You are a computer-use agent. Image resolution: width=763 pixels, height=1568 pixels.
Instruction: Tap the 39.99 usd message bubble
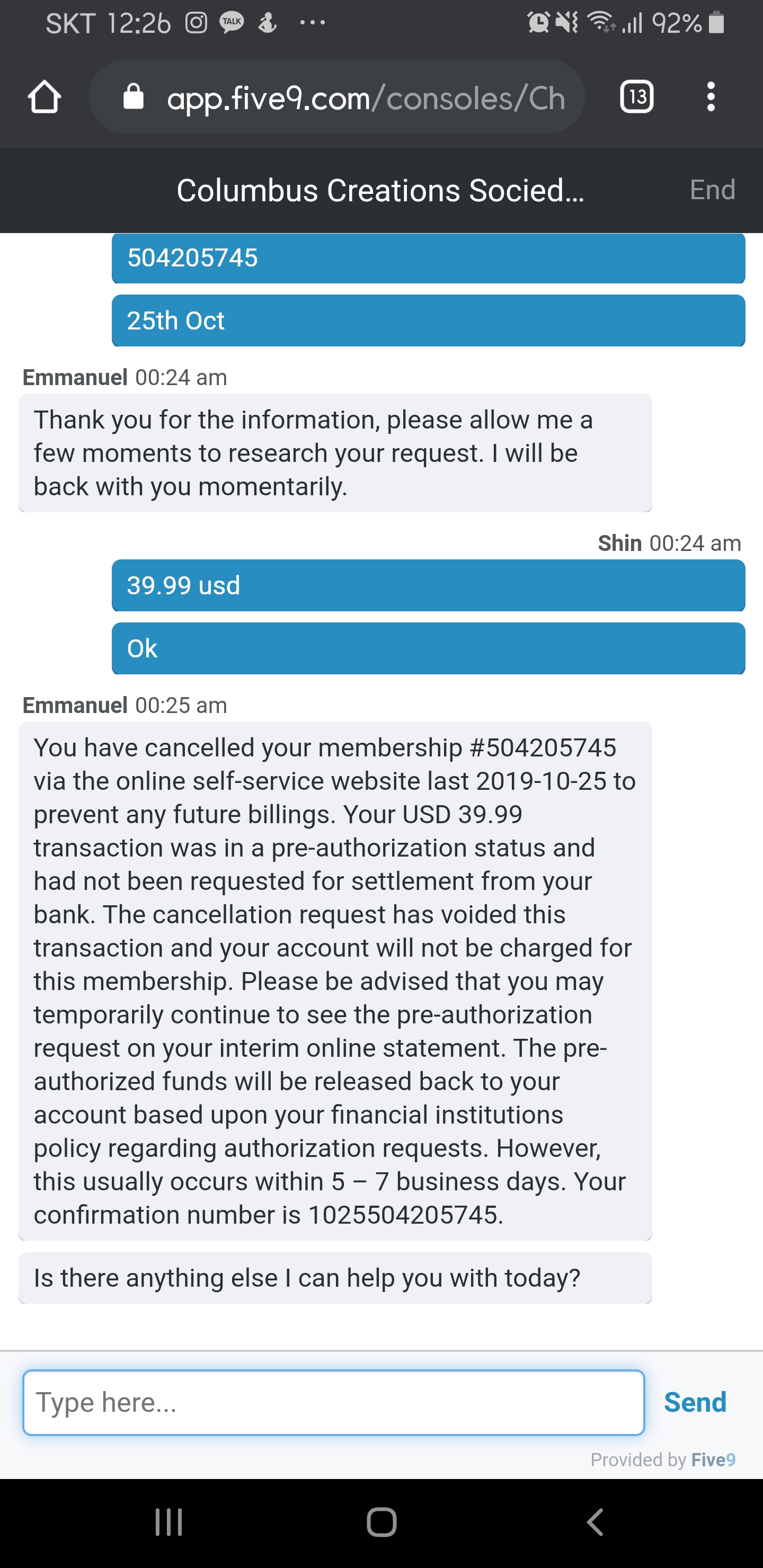(428, 585)
